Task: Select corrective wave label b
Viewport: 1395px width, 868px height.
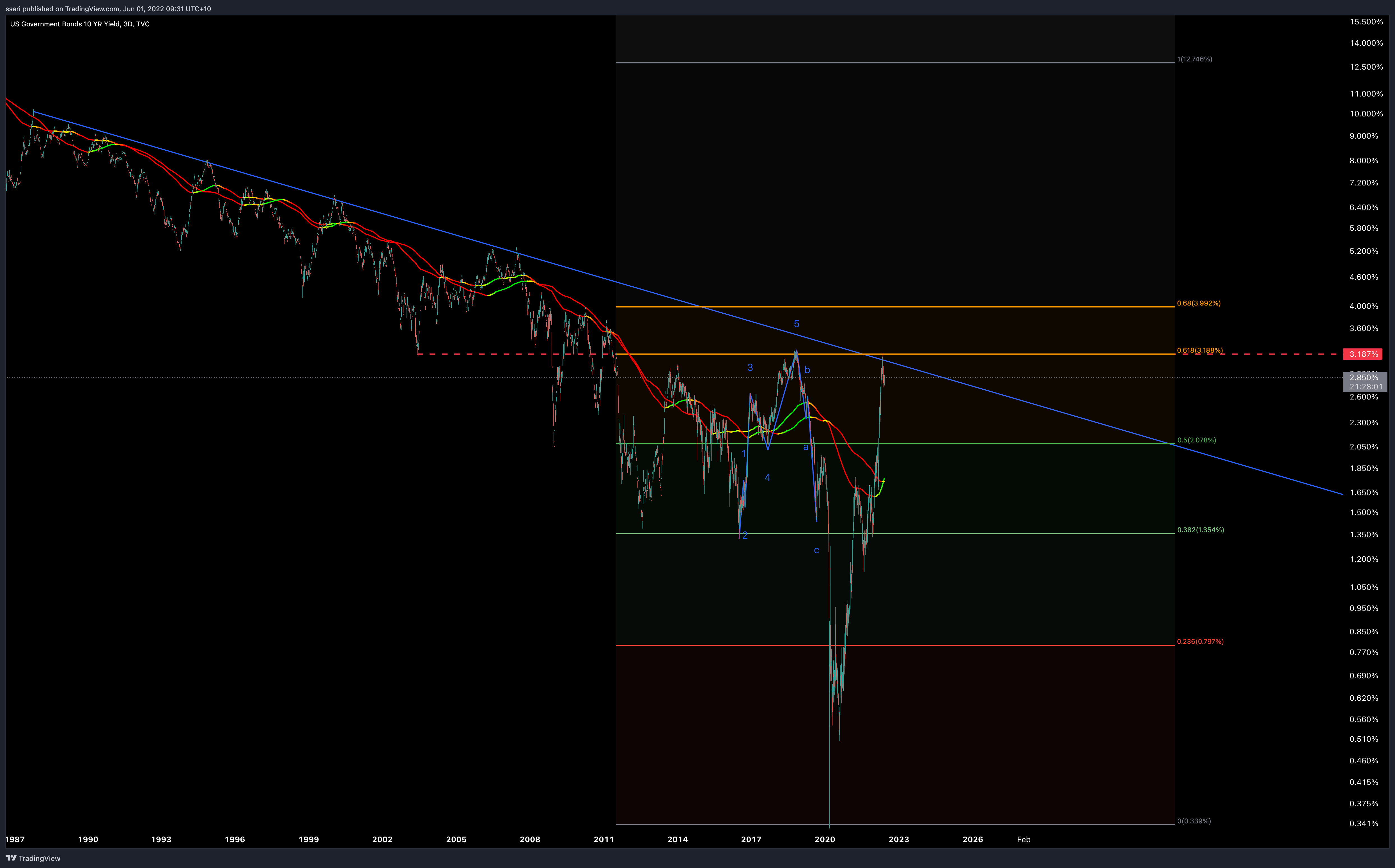Action: [807, 370]
